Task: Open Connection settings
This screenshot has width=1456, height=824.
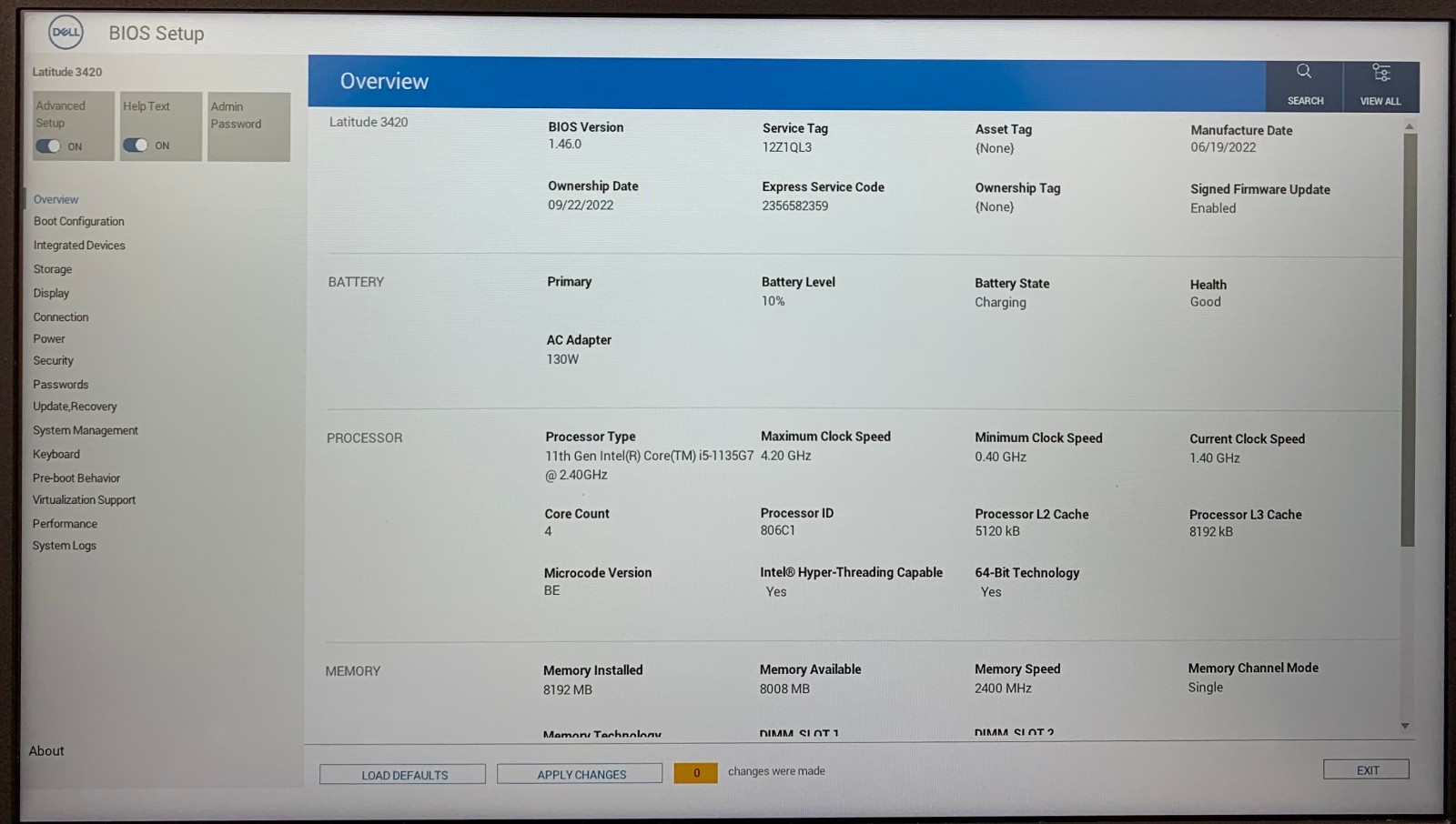Action: [61, 317]
